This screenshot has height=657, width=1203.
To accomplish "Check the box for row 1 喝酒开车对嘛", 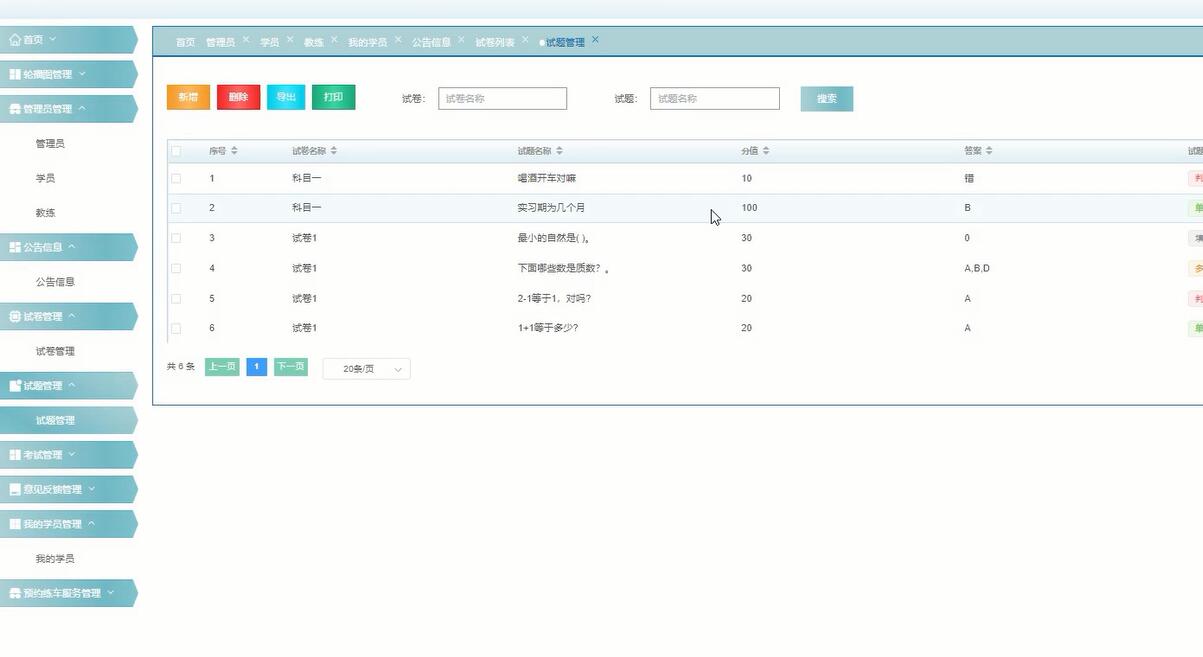I will click(x=176, y=178).
